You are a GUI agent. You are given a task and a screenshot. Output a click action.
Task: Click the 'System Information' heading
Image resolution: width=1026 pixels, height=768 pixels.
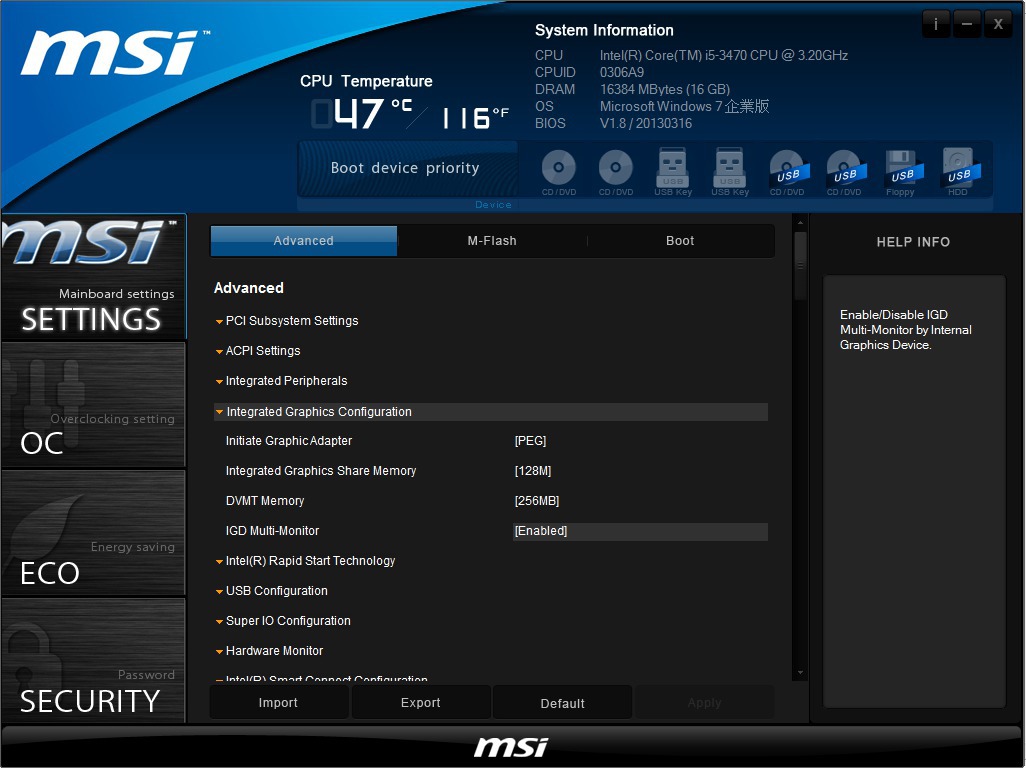point(604,30)
